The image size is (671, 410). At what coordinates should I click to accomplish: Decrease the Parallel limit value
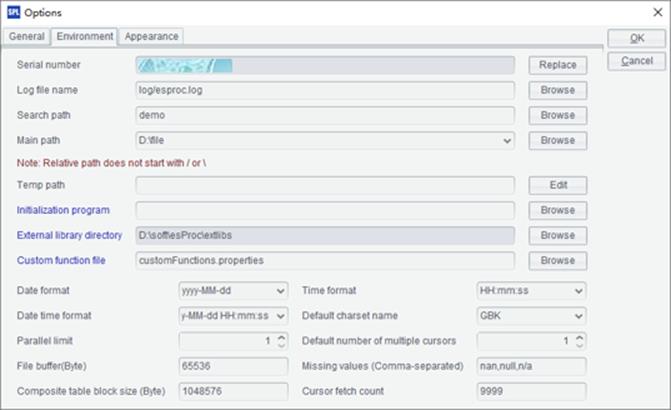281,345
